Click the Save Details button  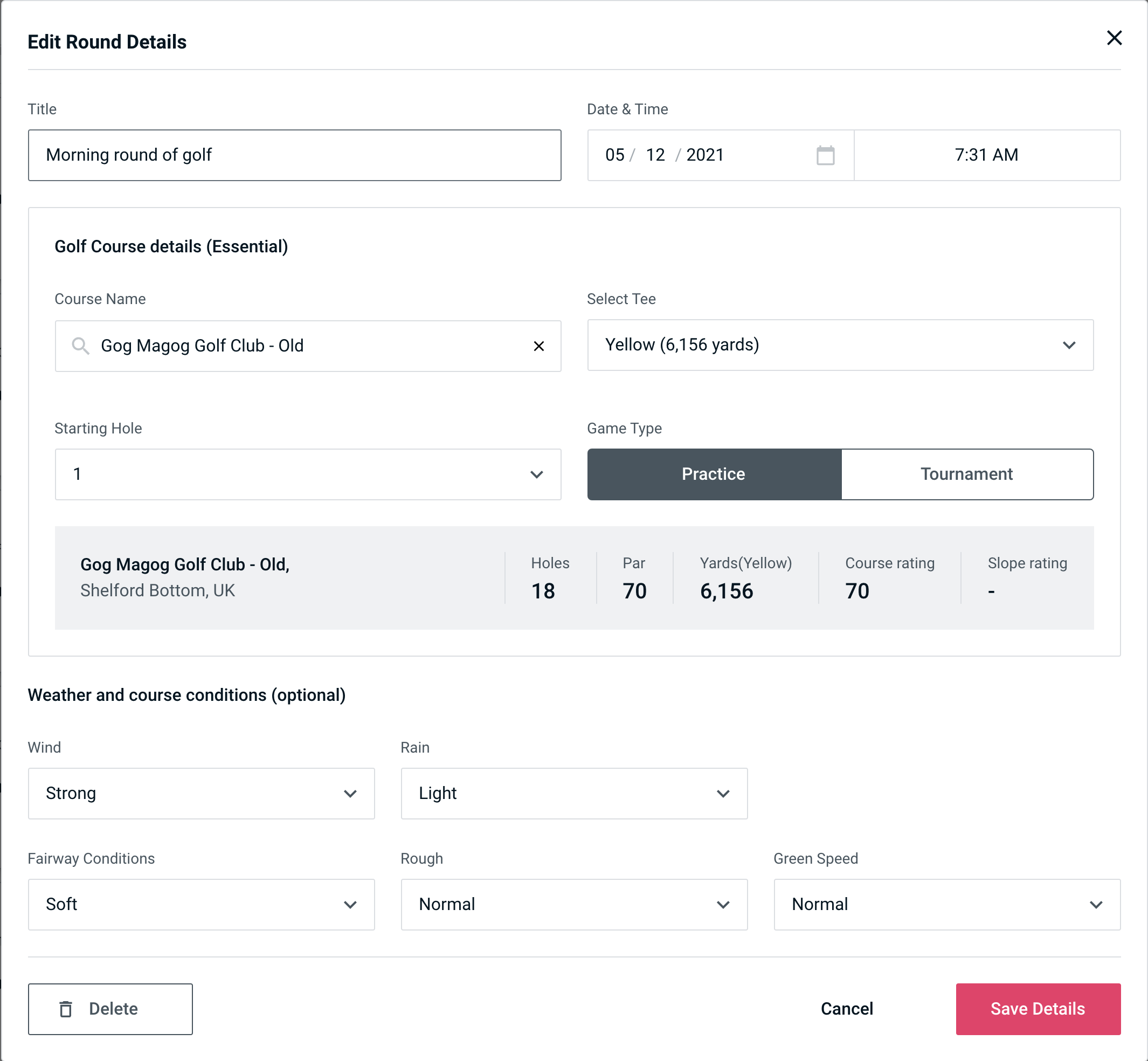point(1037,1008)
